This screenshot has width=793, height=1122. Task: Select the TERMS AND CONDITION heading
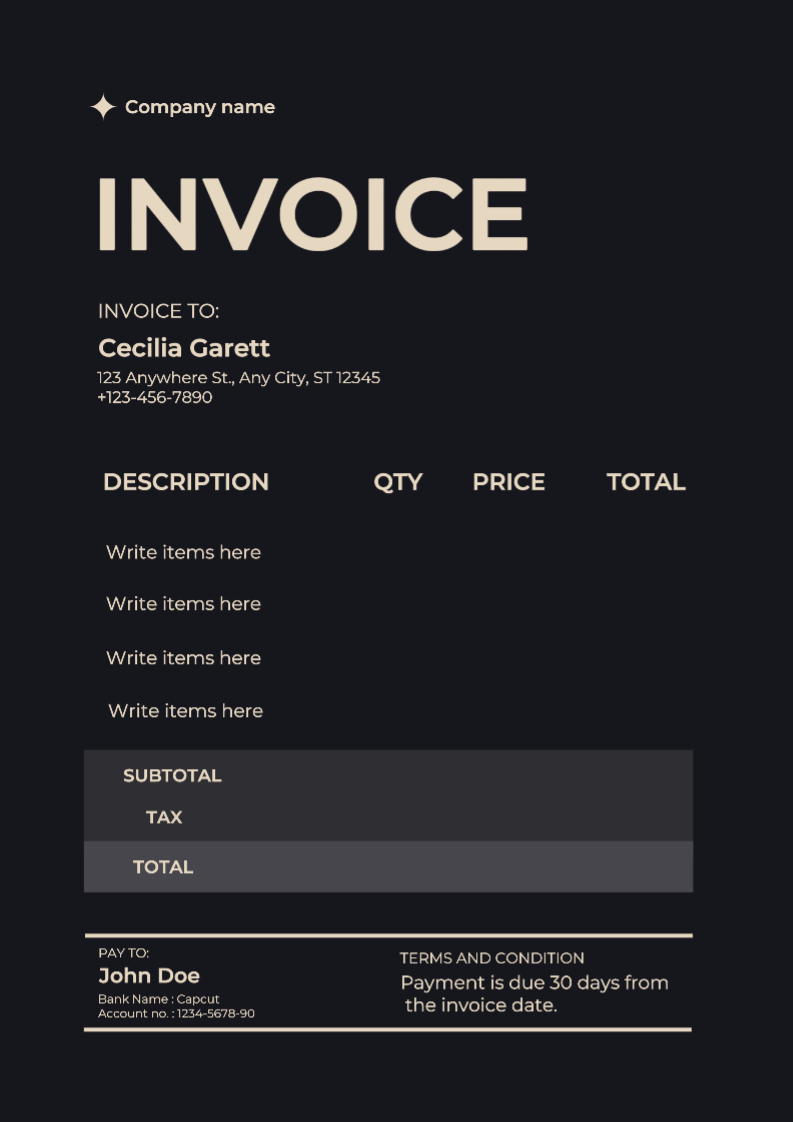(x=492, y=958)
